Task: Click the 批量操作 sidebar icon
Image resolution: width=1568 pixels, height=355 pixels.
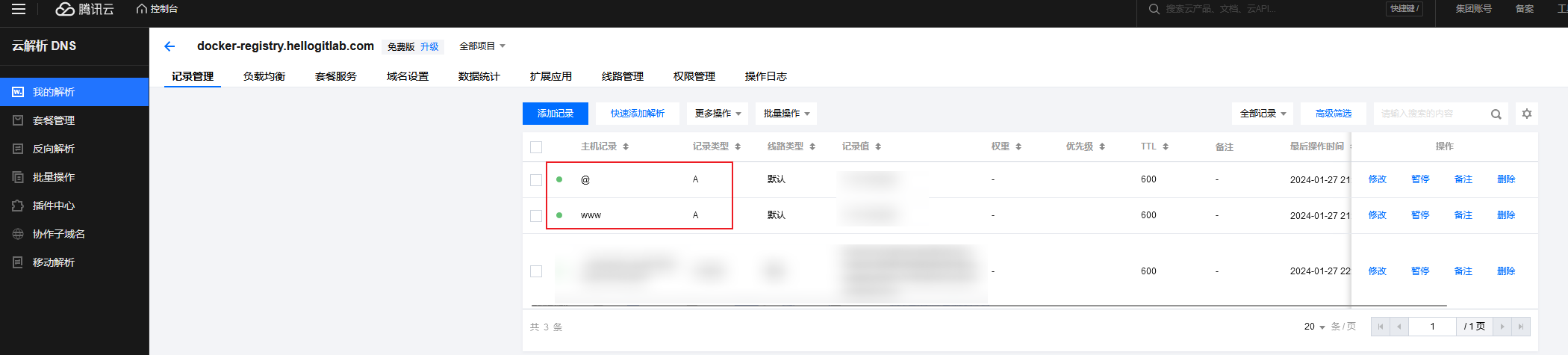Action: 18,177
